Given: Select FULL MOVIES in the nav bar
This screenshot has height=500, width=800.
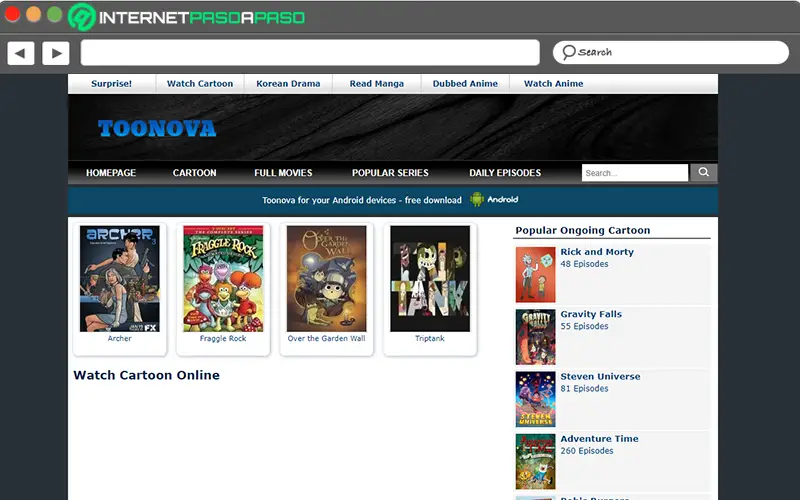Looking at the screenshot, I should 283,173.
